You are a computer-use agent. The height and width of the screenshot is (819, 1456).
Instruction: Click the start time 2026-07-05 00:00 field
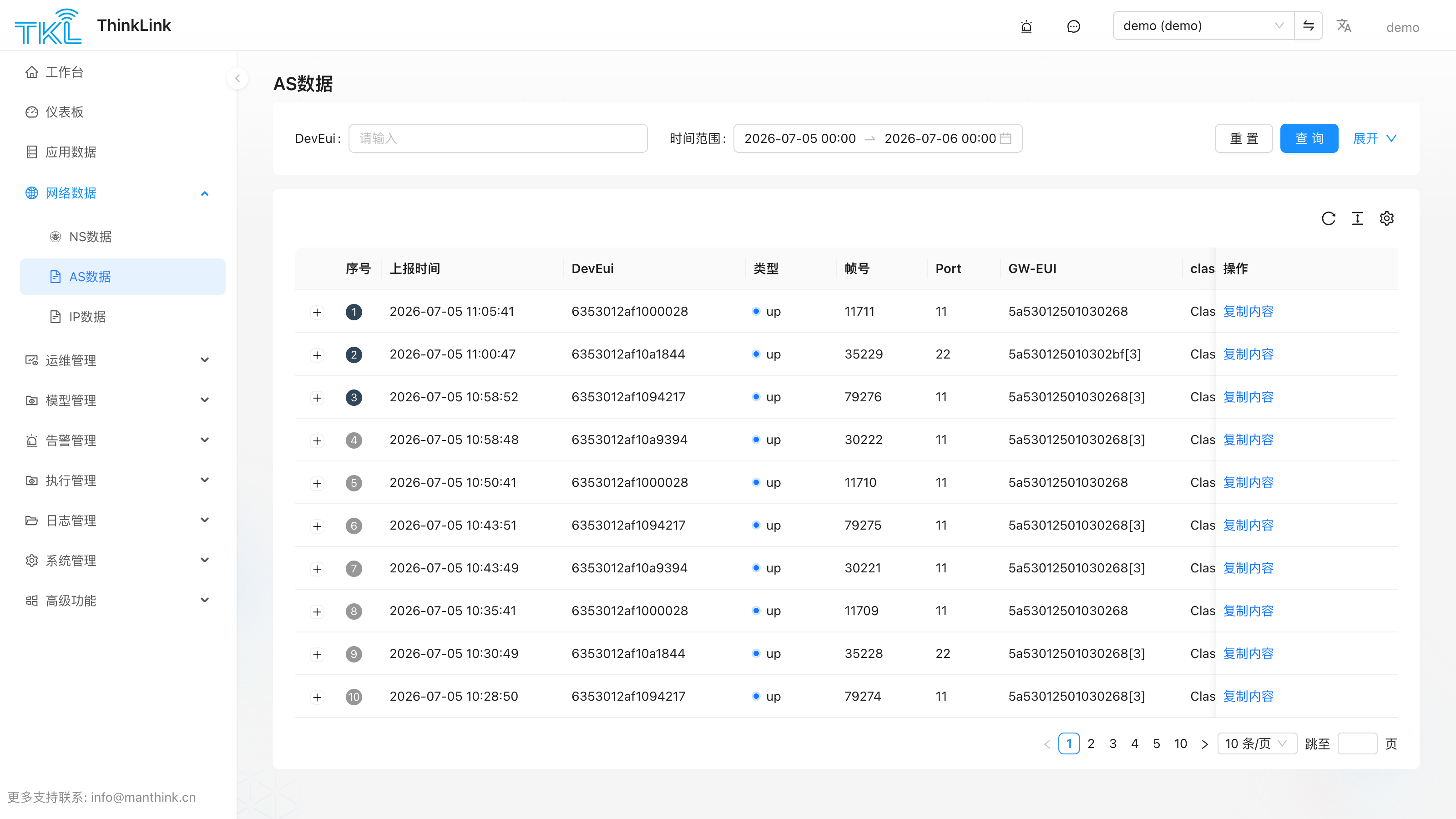click(x=800, y=138)
